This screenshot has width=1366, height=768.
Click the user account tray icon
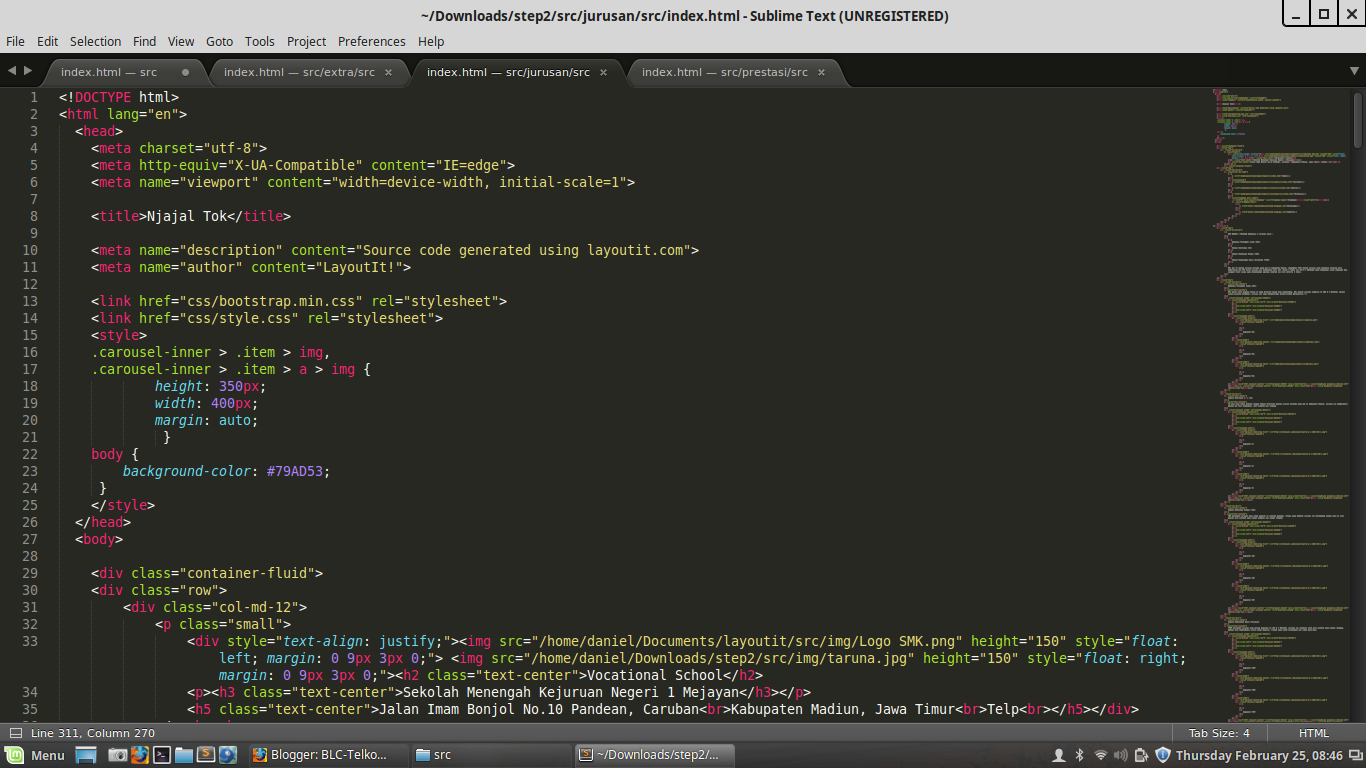(1059, 755)
